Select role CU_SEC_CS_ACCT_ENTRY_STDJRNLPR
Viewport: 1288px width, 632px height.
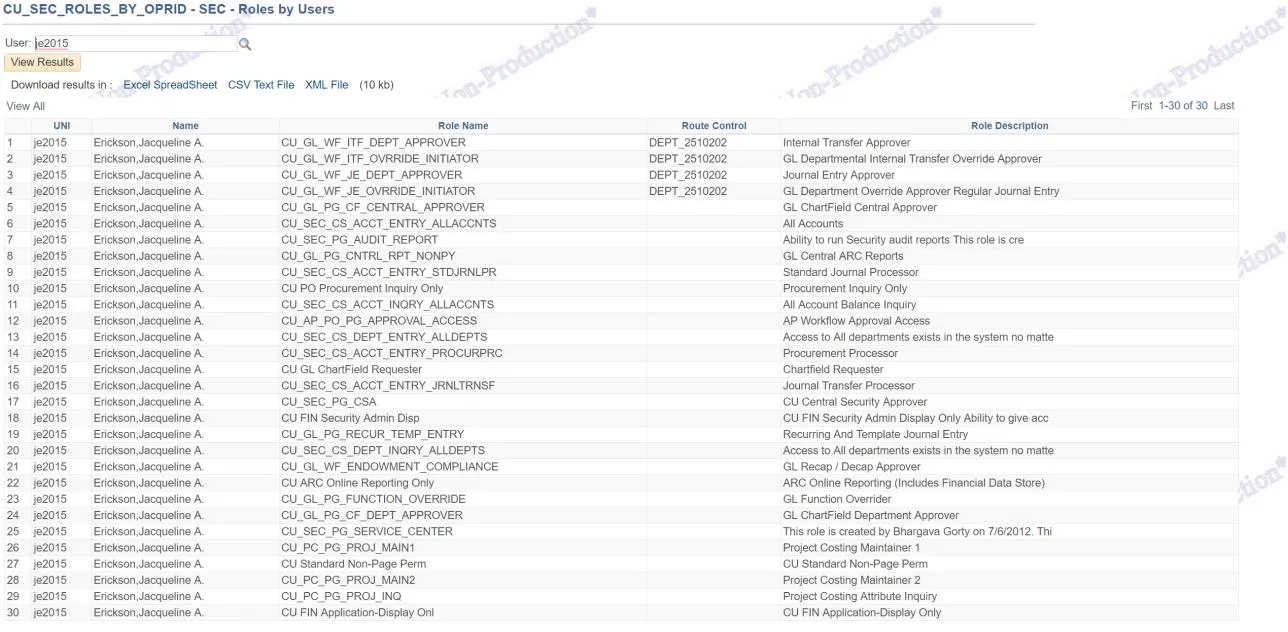[x=389, y=272]
